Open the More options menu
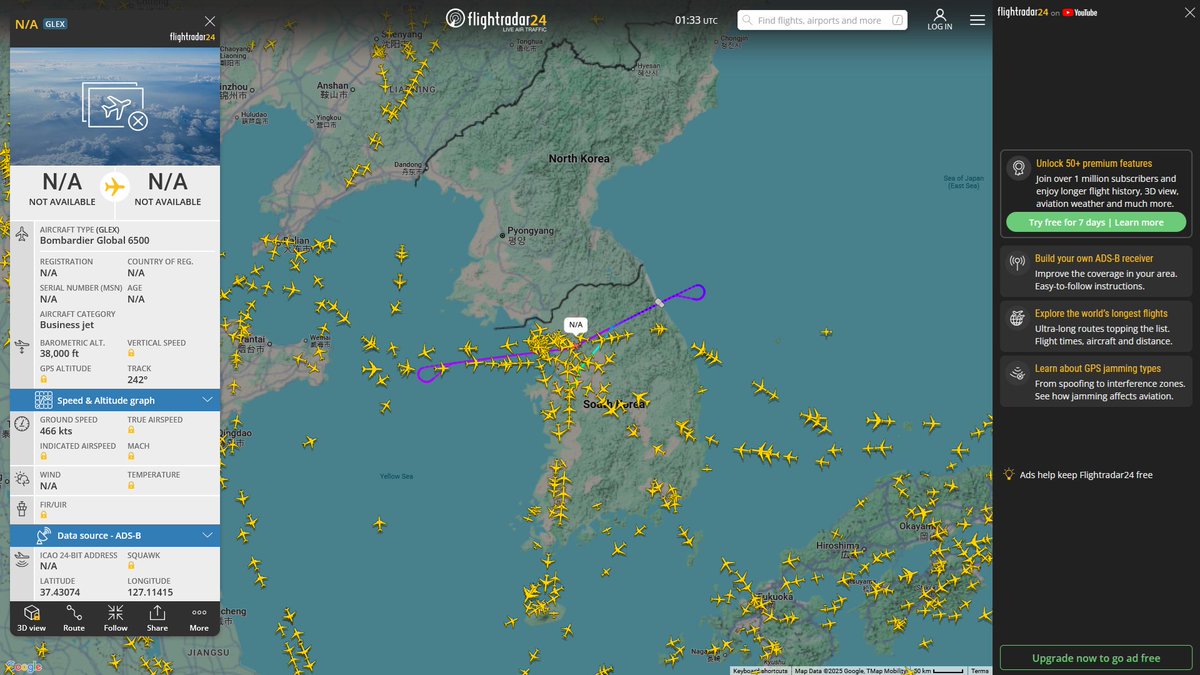This screenshot has height=675, width=1200. (x=199, y=618)
